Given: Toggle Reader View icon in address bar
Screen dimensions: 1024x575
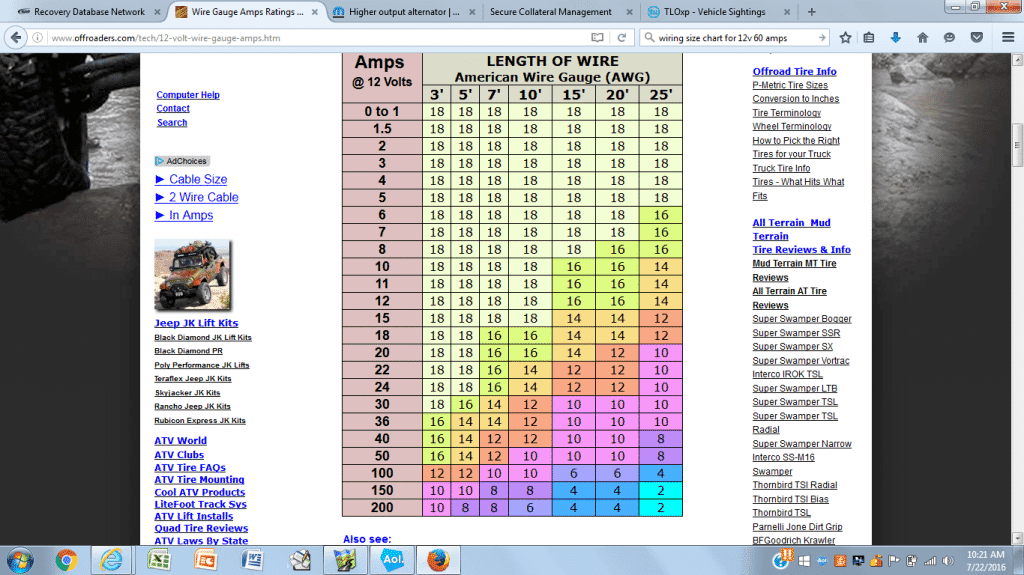Looking at the screenshot, I should pos(597,38).
